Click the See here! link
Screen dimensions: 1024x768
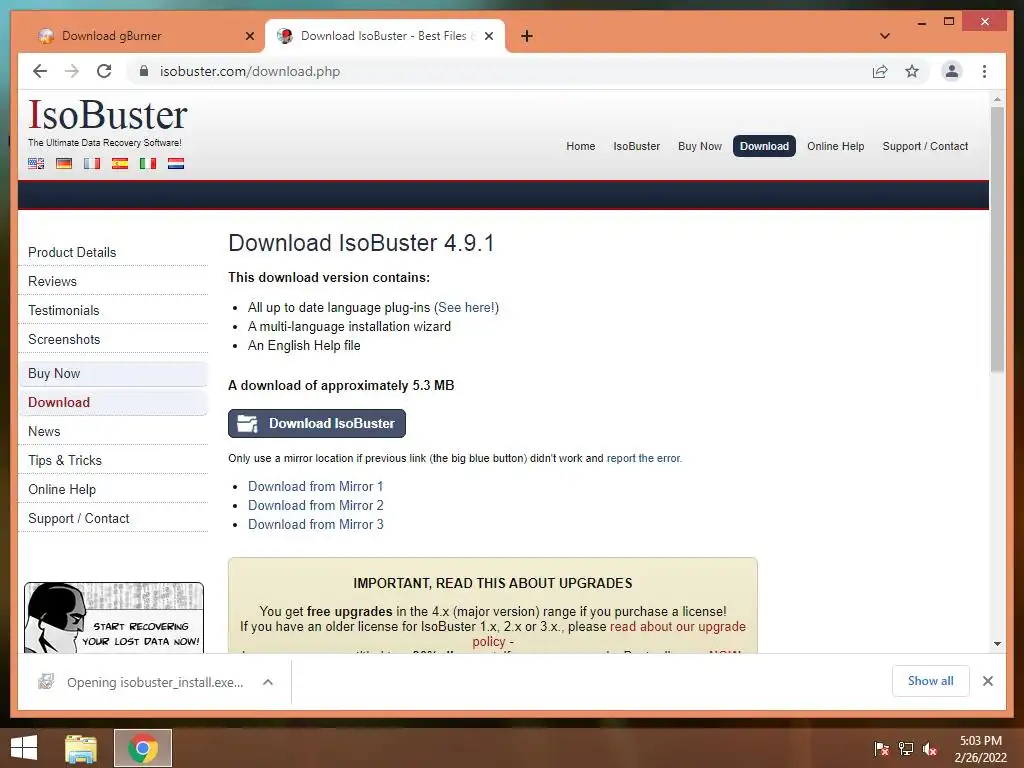point(466,308)
